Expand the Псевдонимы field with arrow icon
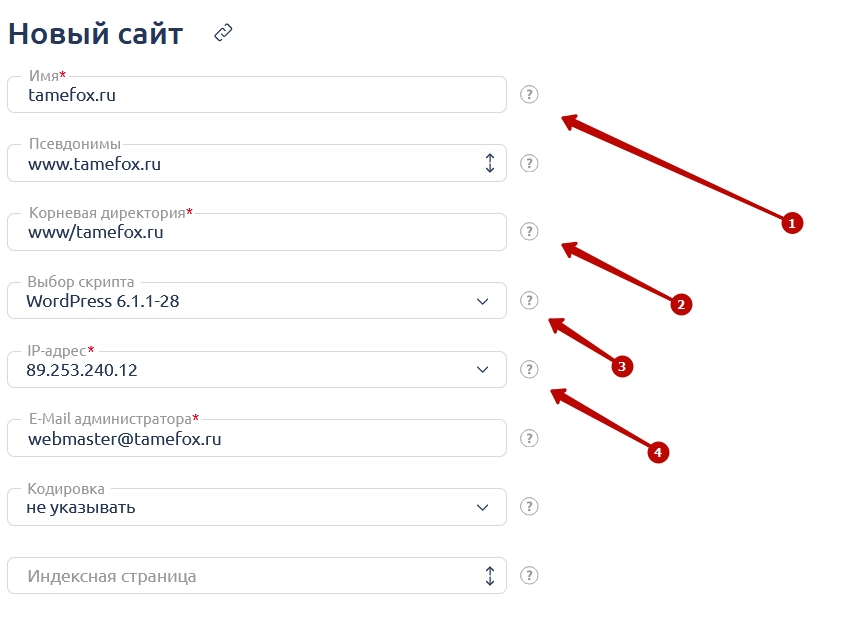The width and height of the screenshot is (854, 620). pyautogui.click(x=490, y=163)
